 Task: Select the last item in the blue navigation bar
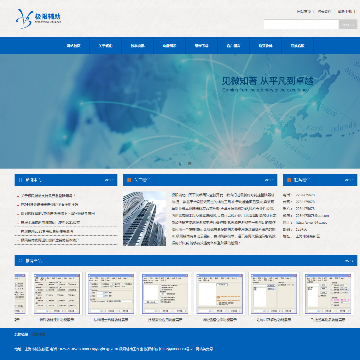click(x=297, y=46)
